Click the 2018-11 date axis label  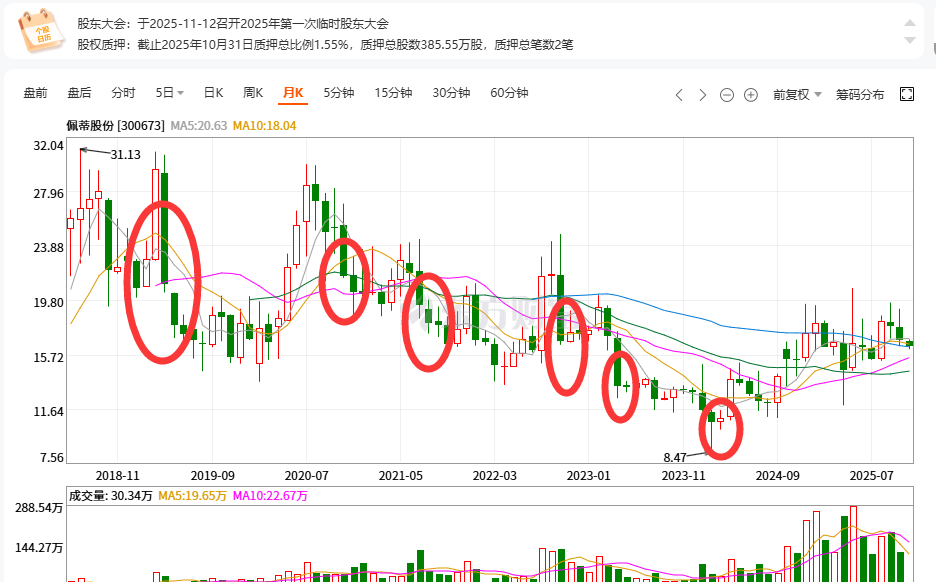(118, 476)
